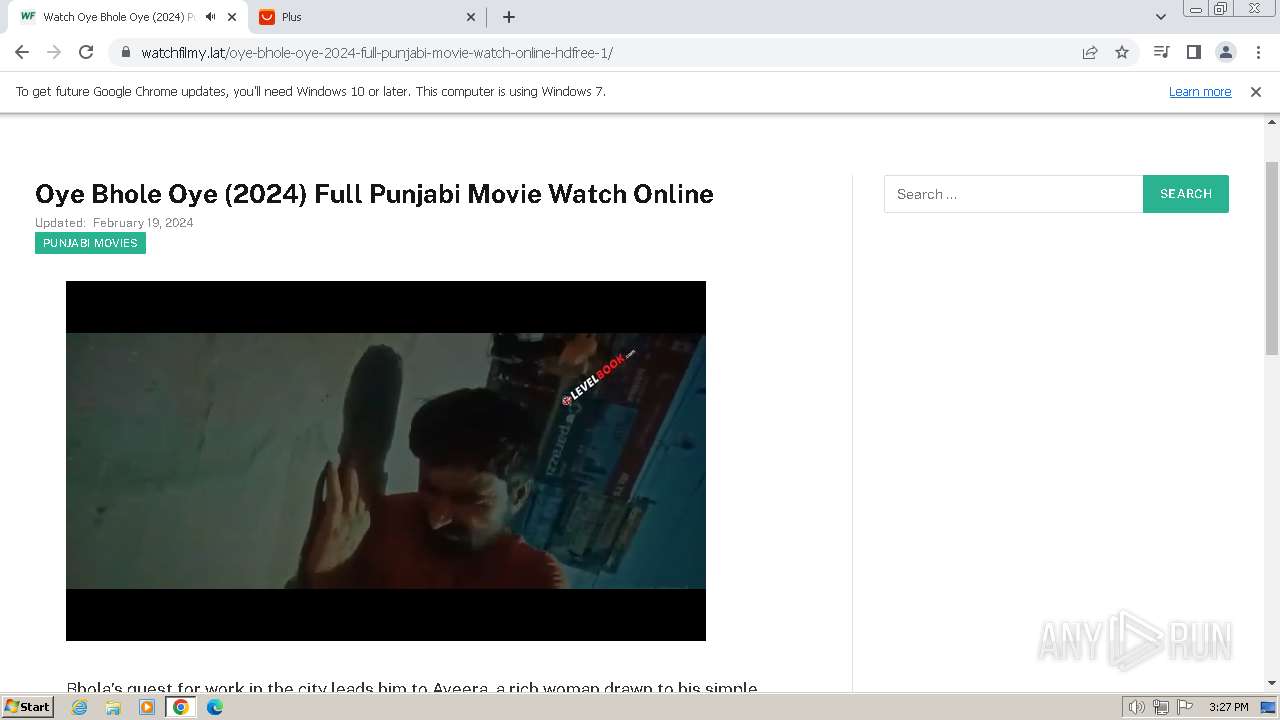Click the movie video player
Image resolution: width=1280 pixels, height=720 pixels.
pyautogui.click(x=386, y=461)
